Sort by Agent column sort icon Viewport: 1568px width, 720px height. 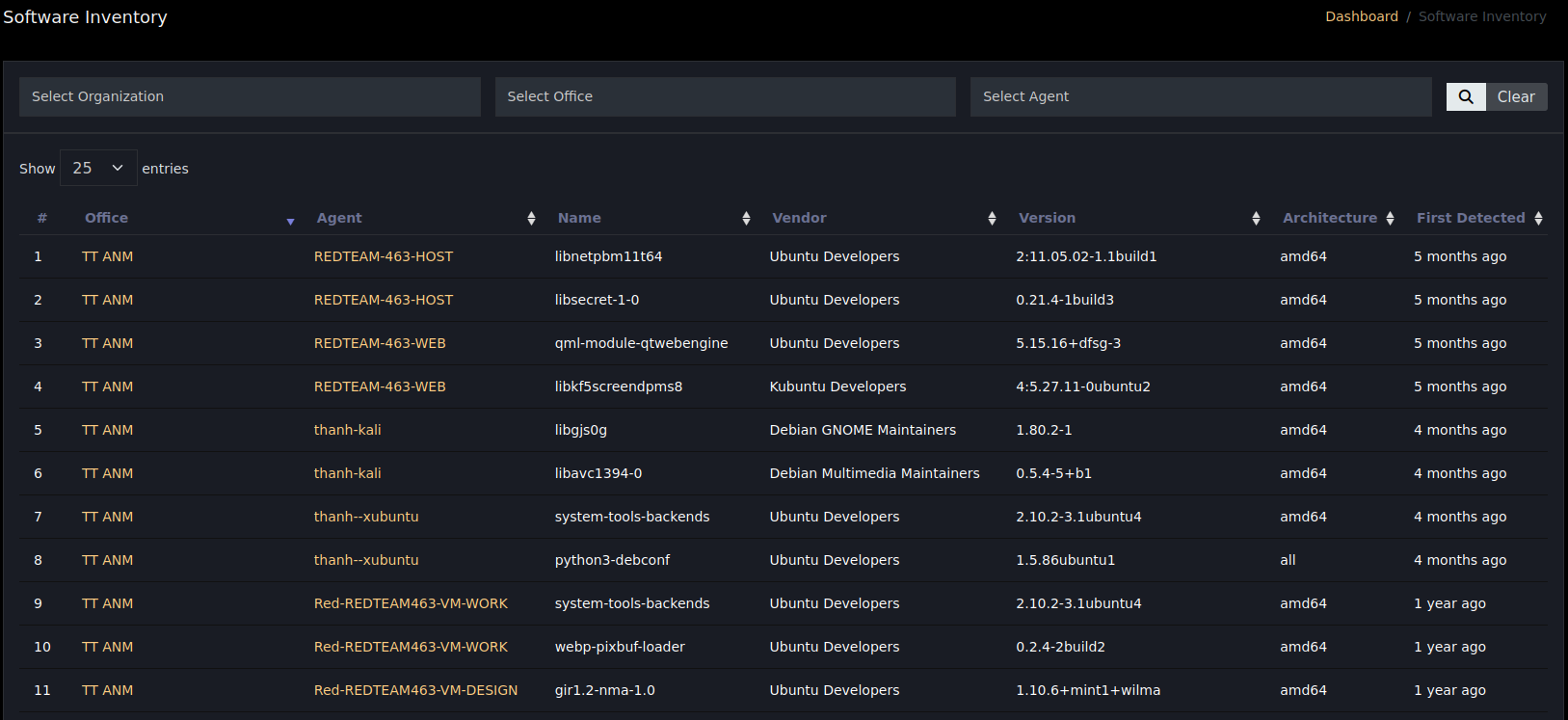click(531, 219)
